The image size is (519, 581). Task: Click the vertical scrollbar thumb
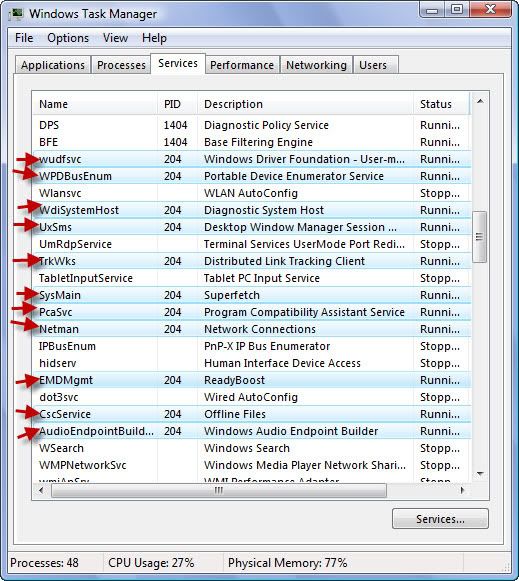(x=480, y=236)
